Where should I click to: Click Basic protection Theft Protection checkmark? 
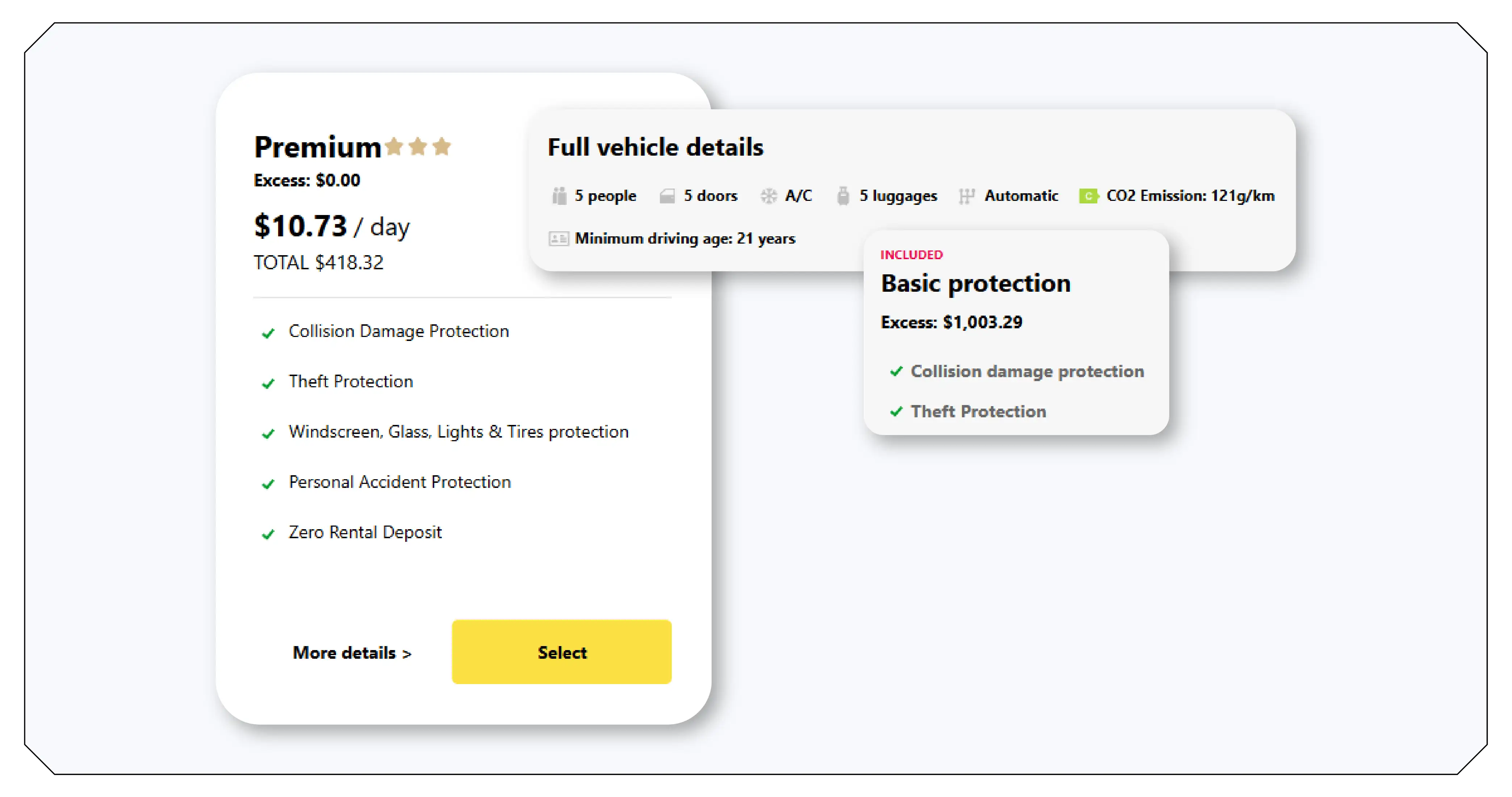[x=896, y=412]
